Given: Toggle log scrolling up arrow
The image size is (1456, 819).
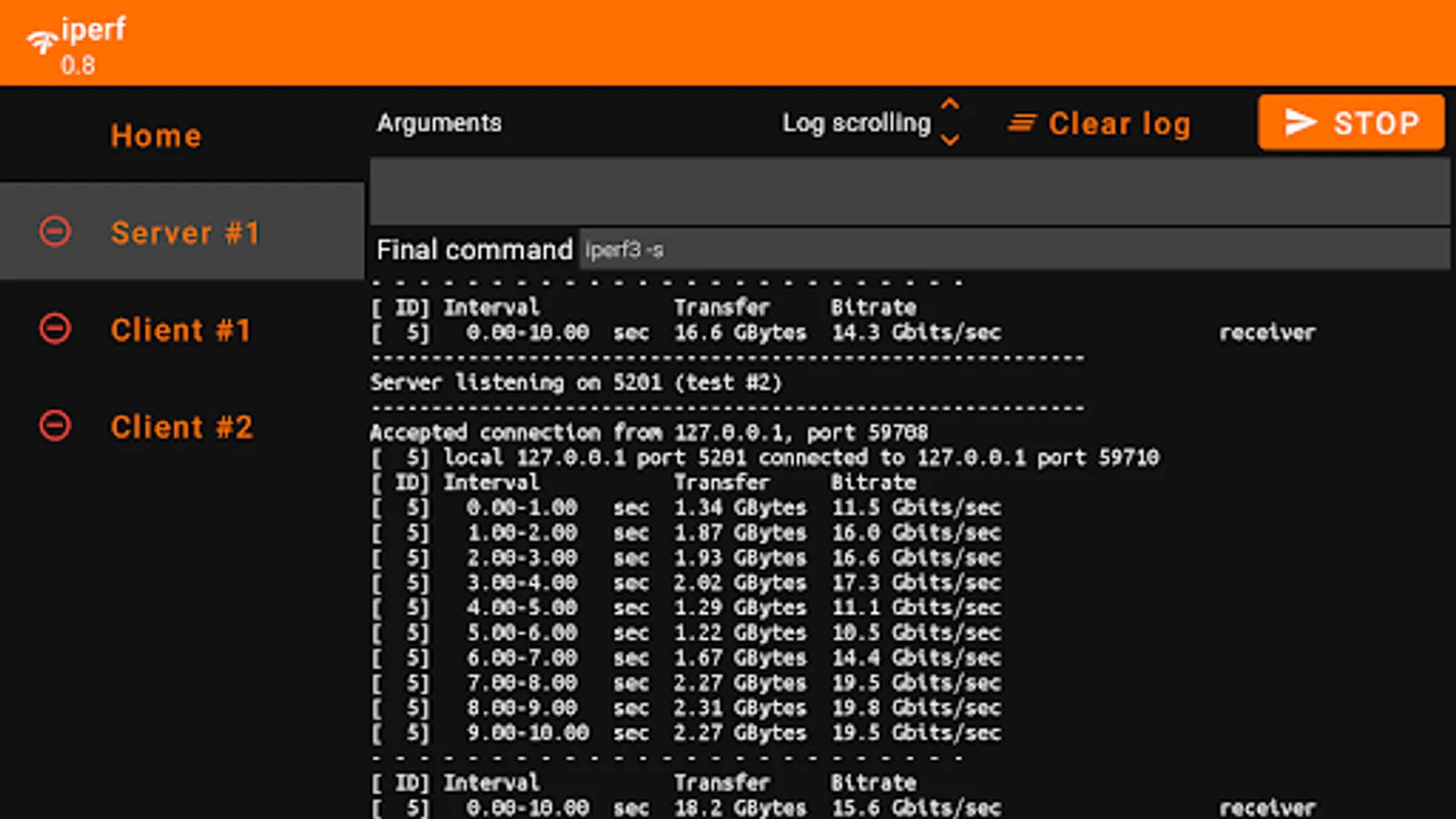Looking at the screenshot, I should click(950, 104).
